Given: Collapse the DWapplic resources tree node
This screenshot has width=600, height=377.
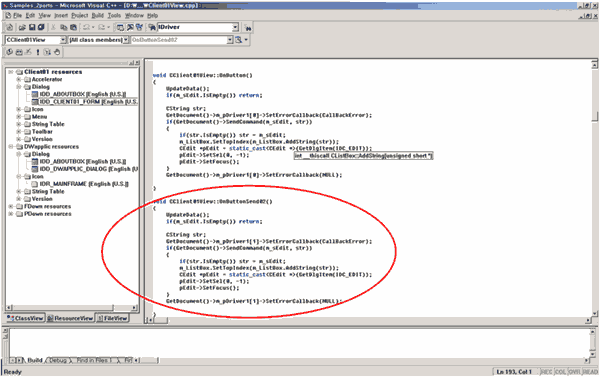Looking at the screenshot, I should [11, 147].
